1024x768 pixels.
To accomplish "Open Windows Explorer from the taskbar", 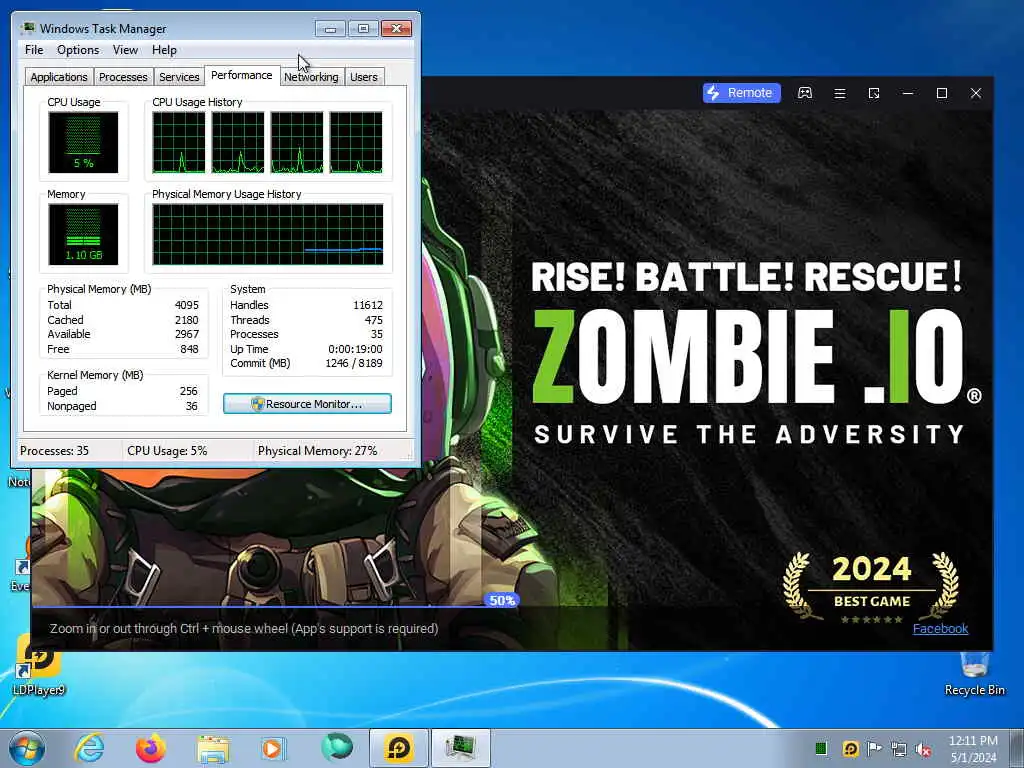I will click(213, 749).
